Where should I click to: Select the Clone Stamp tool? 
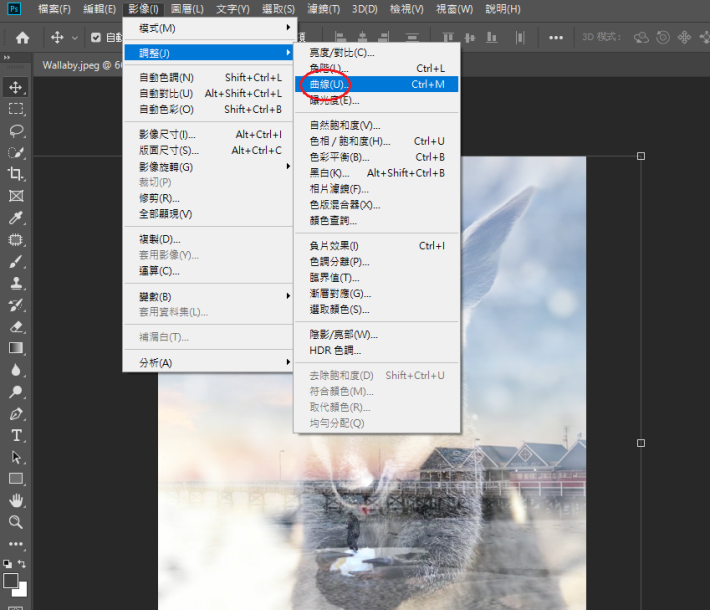[16, 283]
